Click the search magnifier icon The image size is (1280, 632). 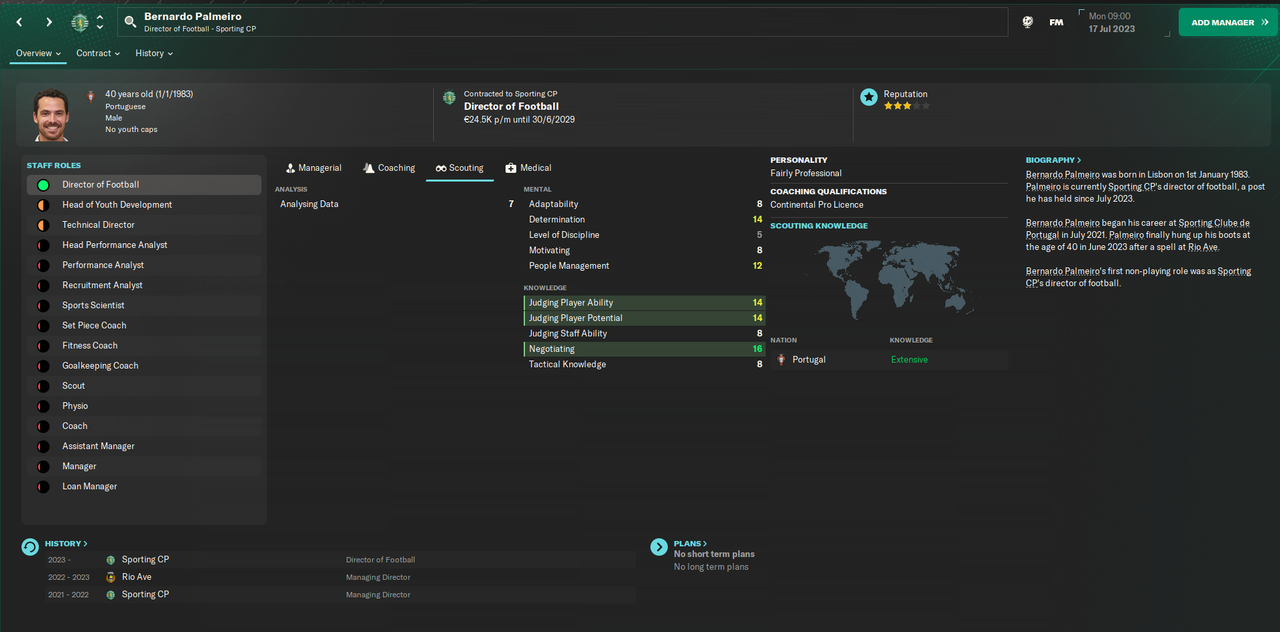pyautogui.click(x=130, y=22)
